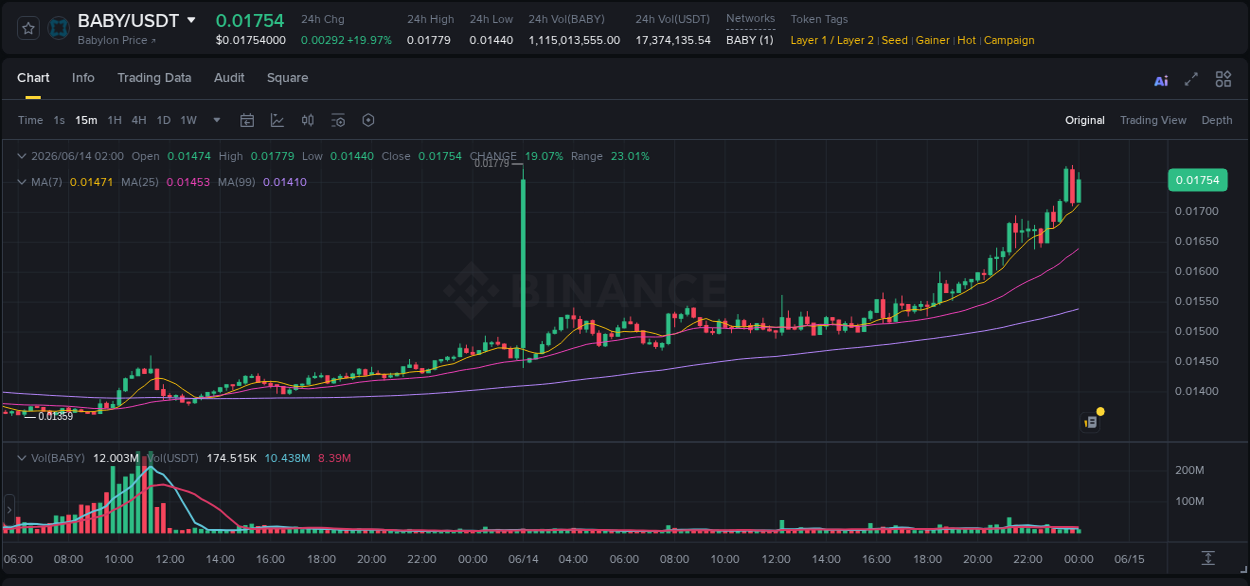Collapse the Vol(BABY) indicator row chevron
Screen dimensions: 1250x586
click(x=22, y=458)
